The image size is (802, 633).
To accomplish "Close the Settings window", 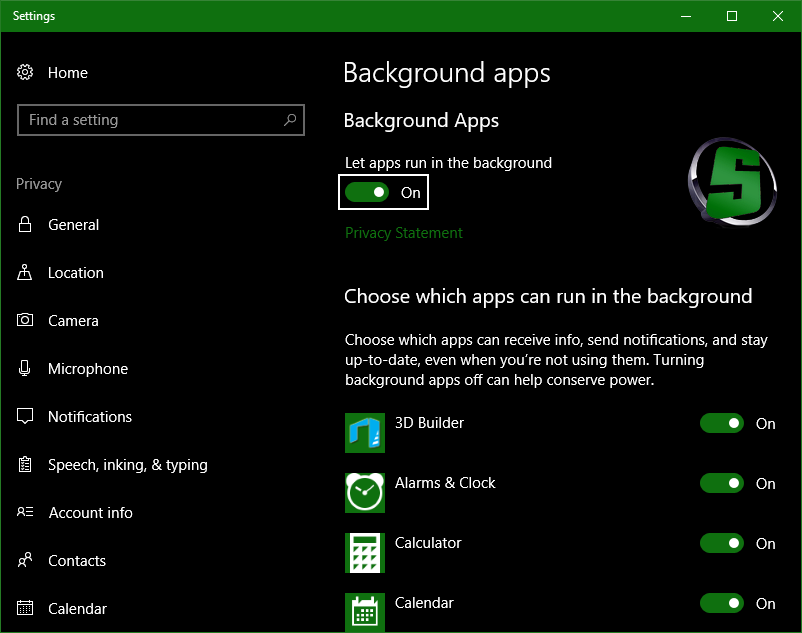I will (x=778, y=16).
